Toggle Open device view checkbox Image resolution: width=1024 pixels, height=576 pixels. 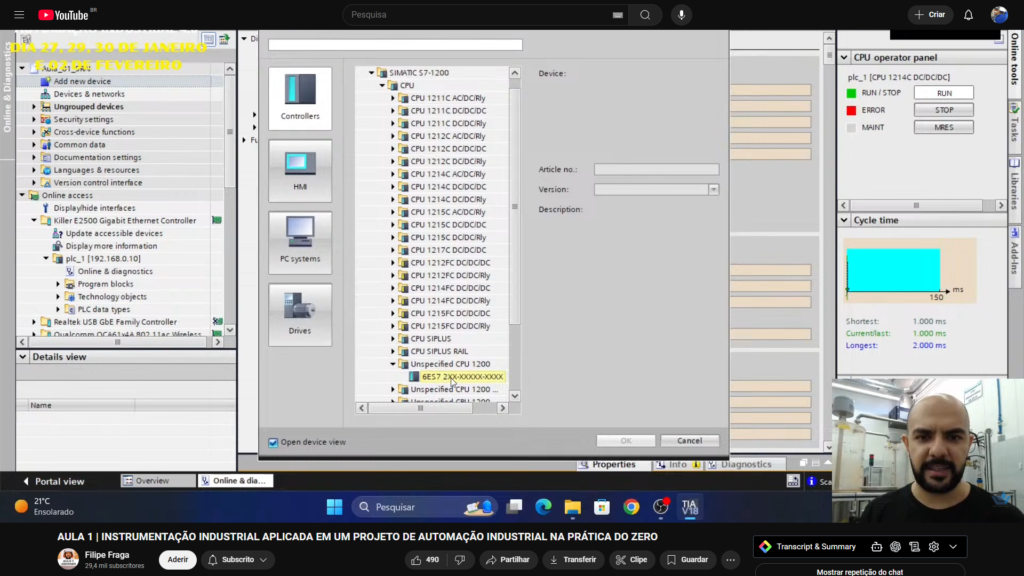(x=273, y=442)
